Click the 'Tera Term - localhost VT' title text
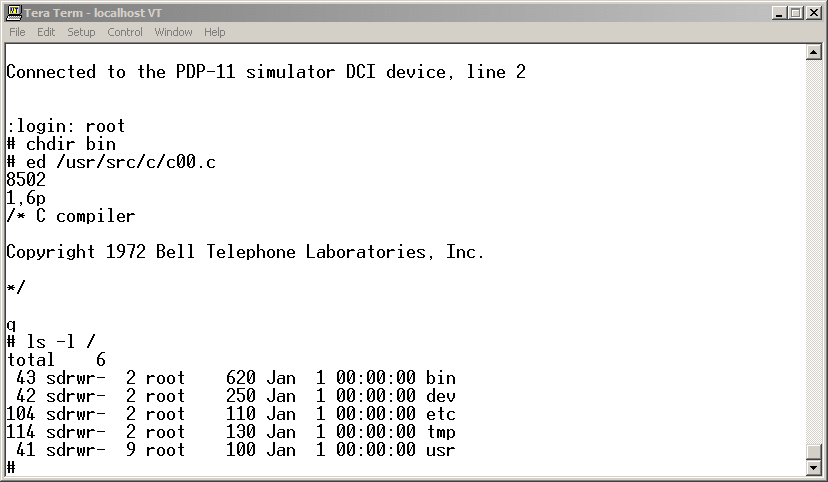Screen dimensions: 828x482 tap(93, 13)
